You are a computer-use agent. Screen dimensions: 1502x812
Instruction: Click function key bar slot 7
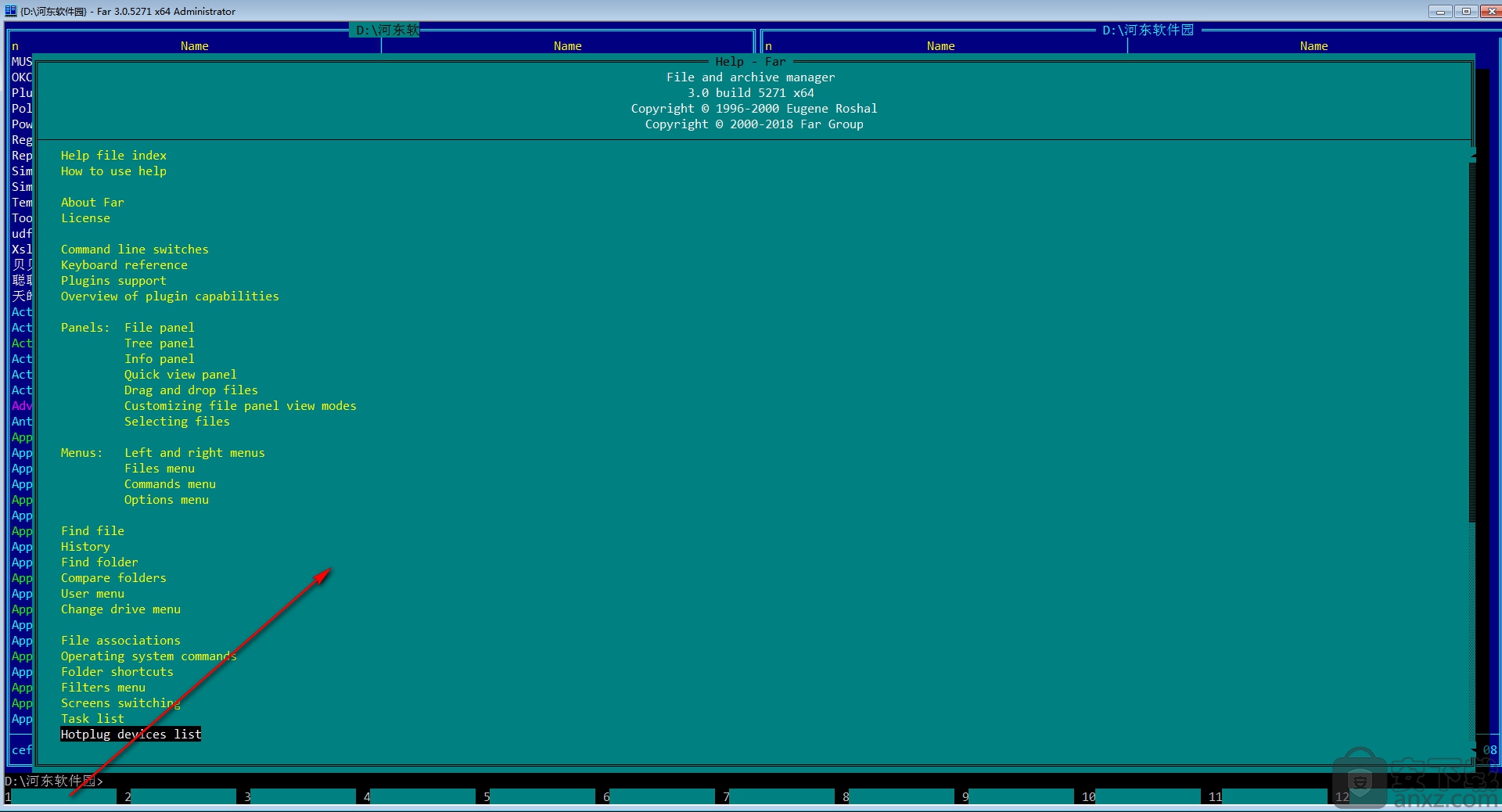[778, 796]
